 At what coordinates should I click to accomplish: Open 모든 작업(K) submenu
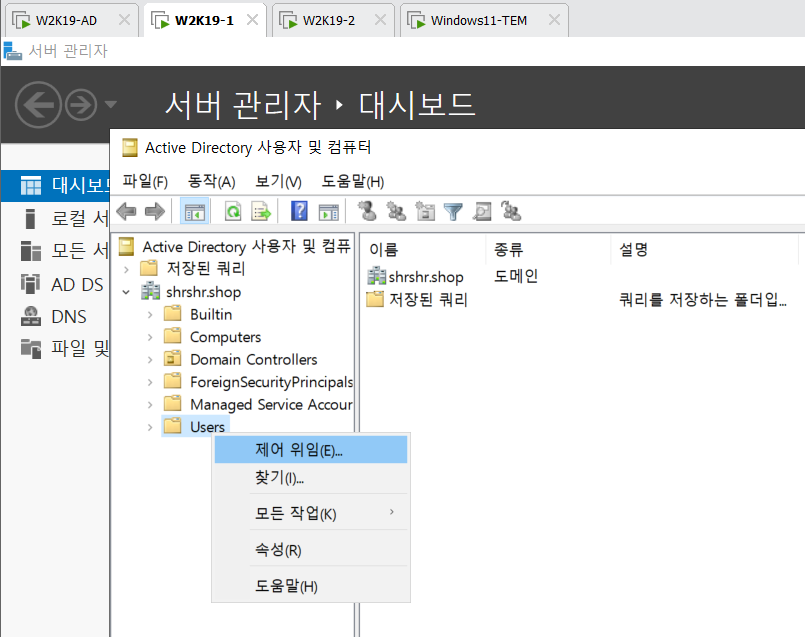pos(311,513)
